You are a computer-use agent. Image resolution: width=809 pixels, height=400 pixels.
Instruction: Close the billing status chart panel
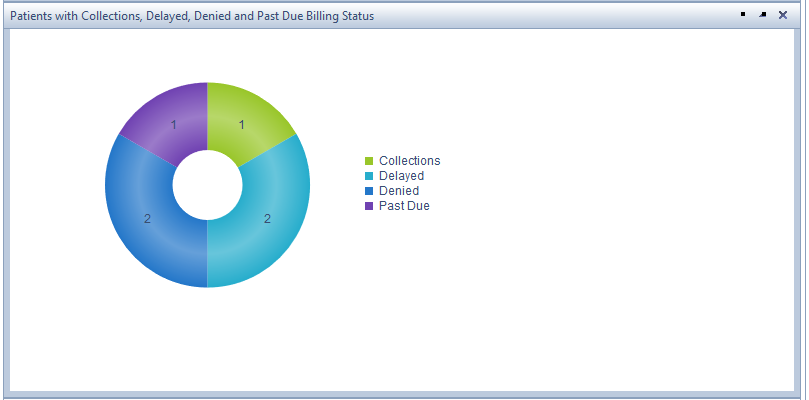click(783, 15)
